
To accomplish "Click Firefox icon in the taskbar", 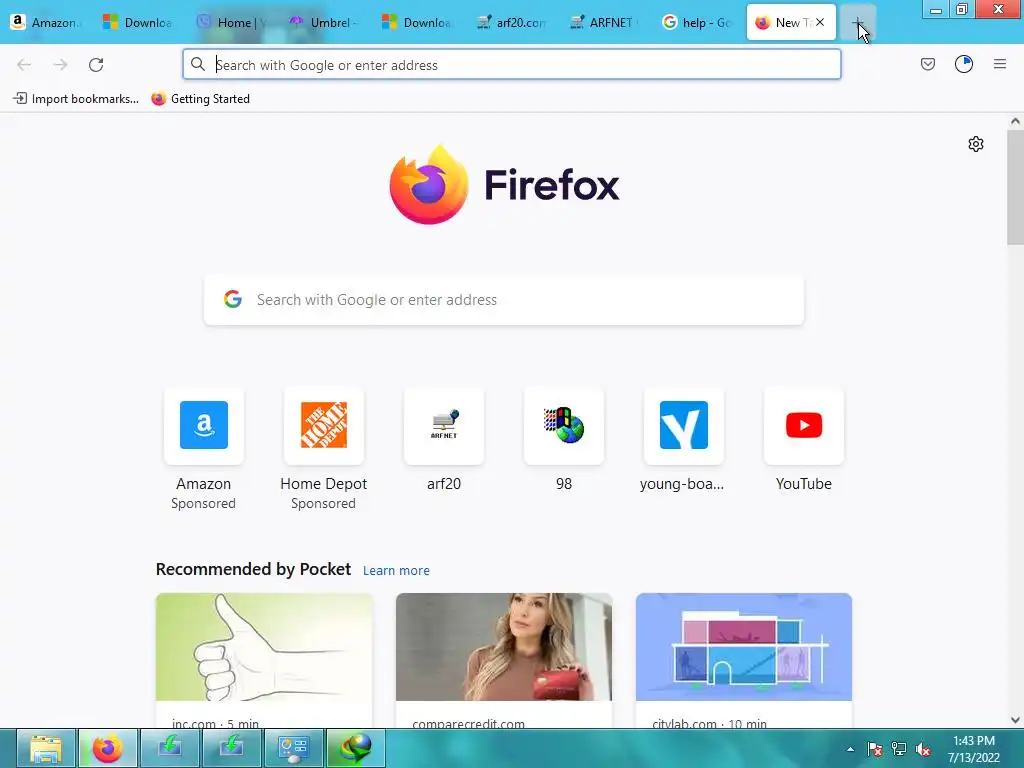I will pyautogui.click(x=108, y=748).
